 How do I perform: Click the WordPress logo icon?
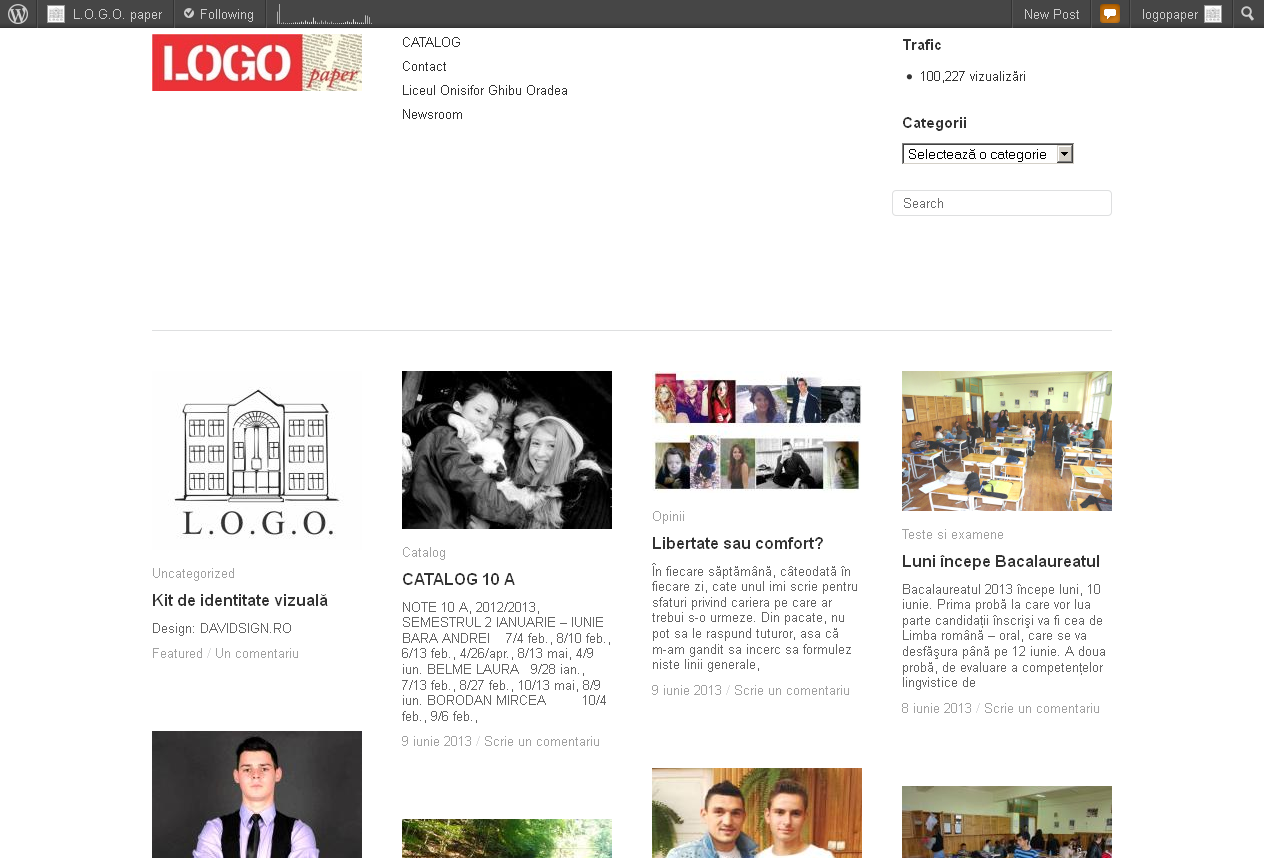[18, 14]
